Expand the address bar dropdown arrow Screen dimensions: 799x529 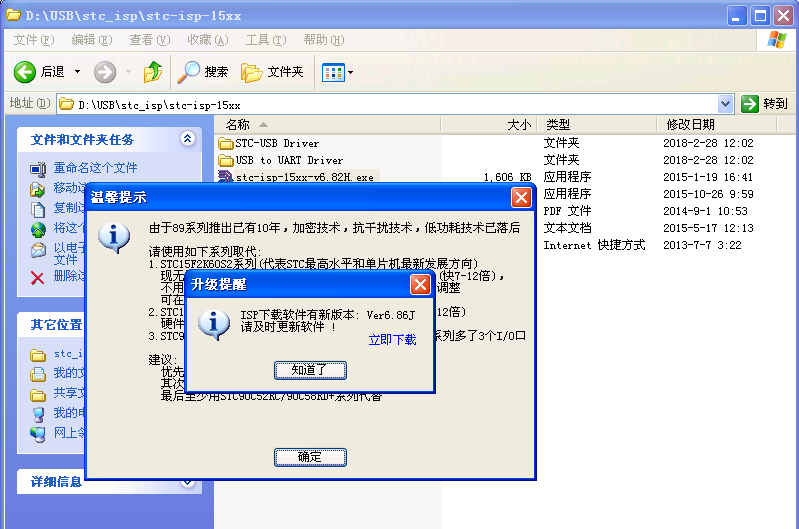[725, 104]
